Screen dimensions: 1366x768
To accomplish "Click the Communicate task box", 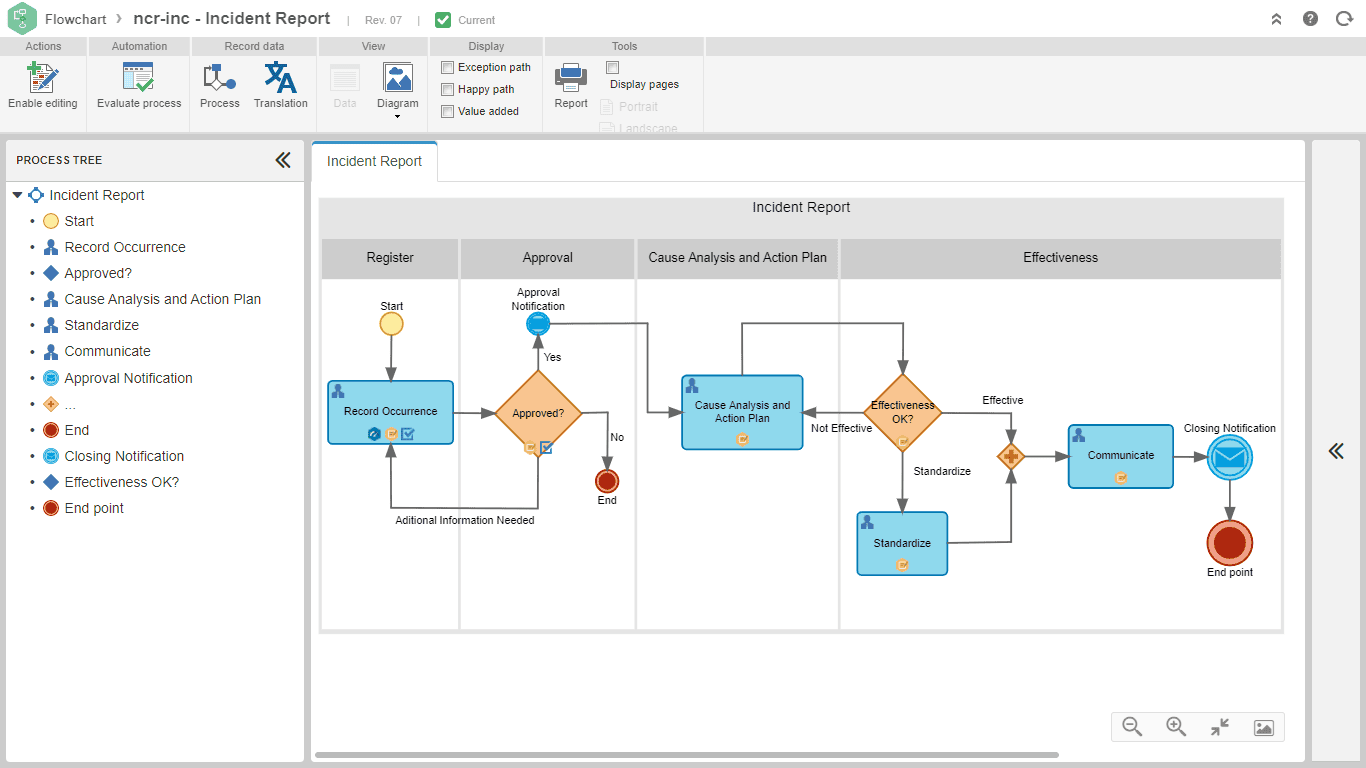I will (1121, 456).
